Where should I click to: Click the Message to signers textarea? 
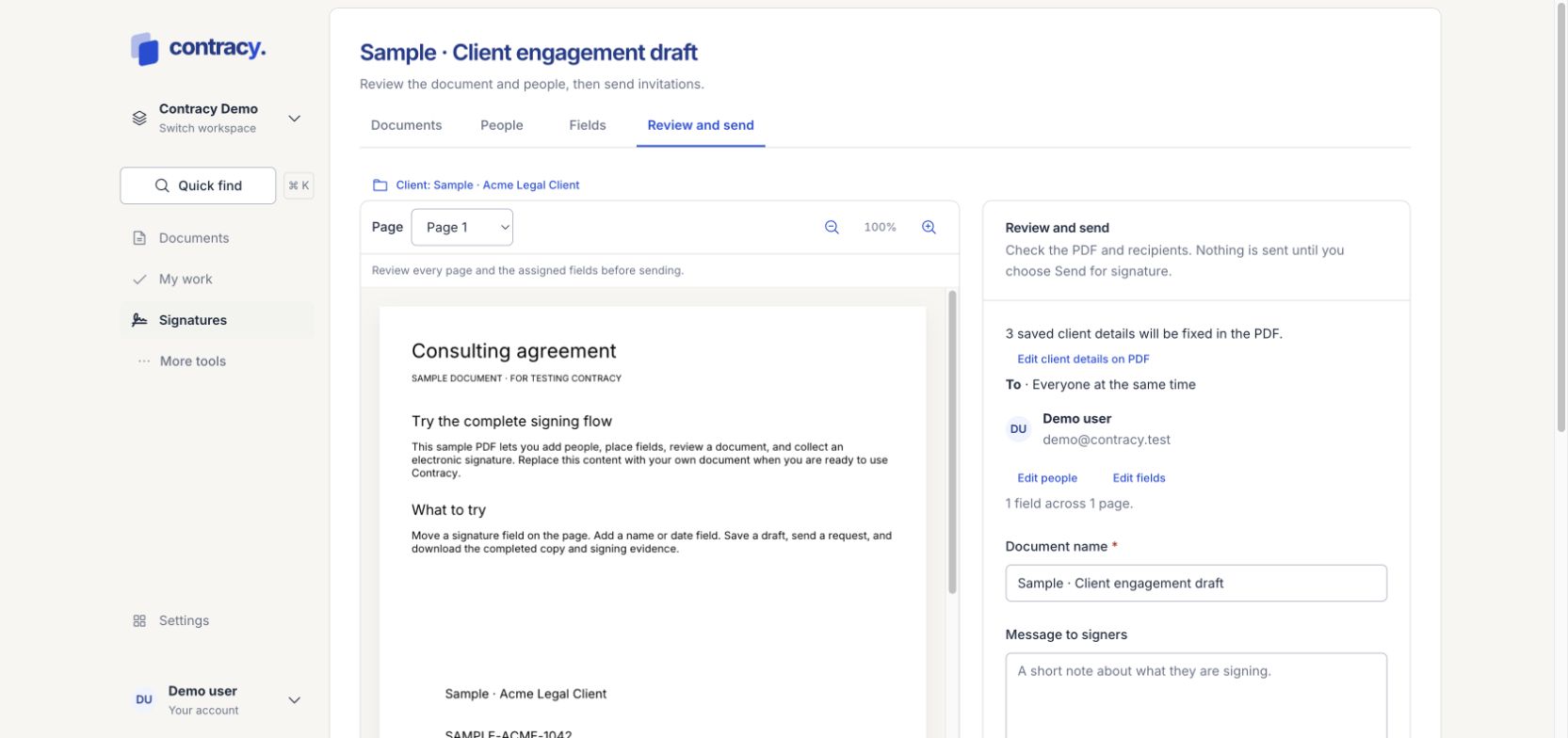click(1196, 696)
